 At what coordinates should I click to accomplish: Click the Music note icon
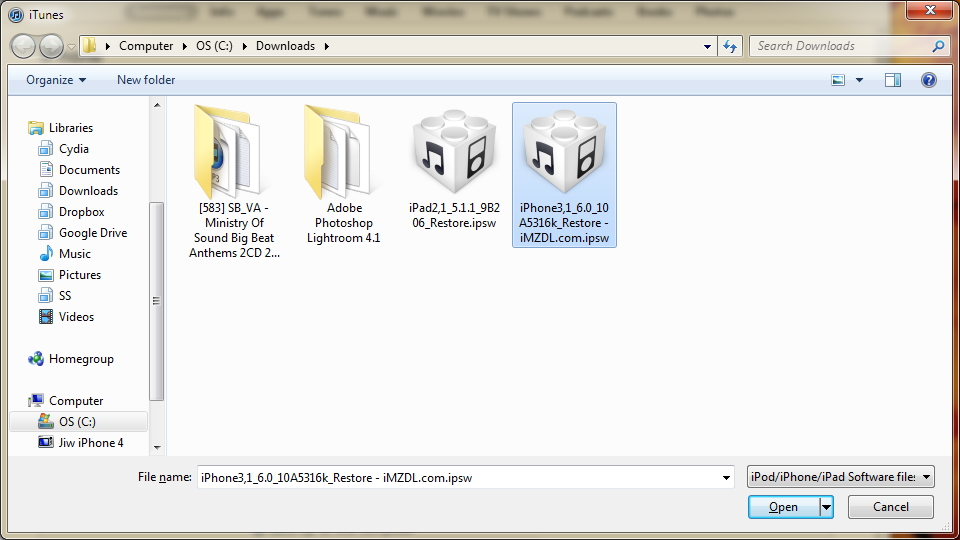pyautogui.click(x=45, y=253)
